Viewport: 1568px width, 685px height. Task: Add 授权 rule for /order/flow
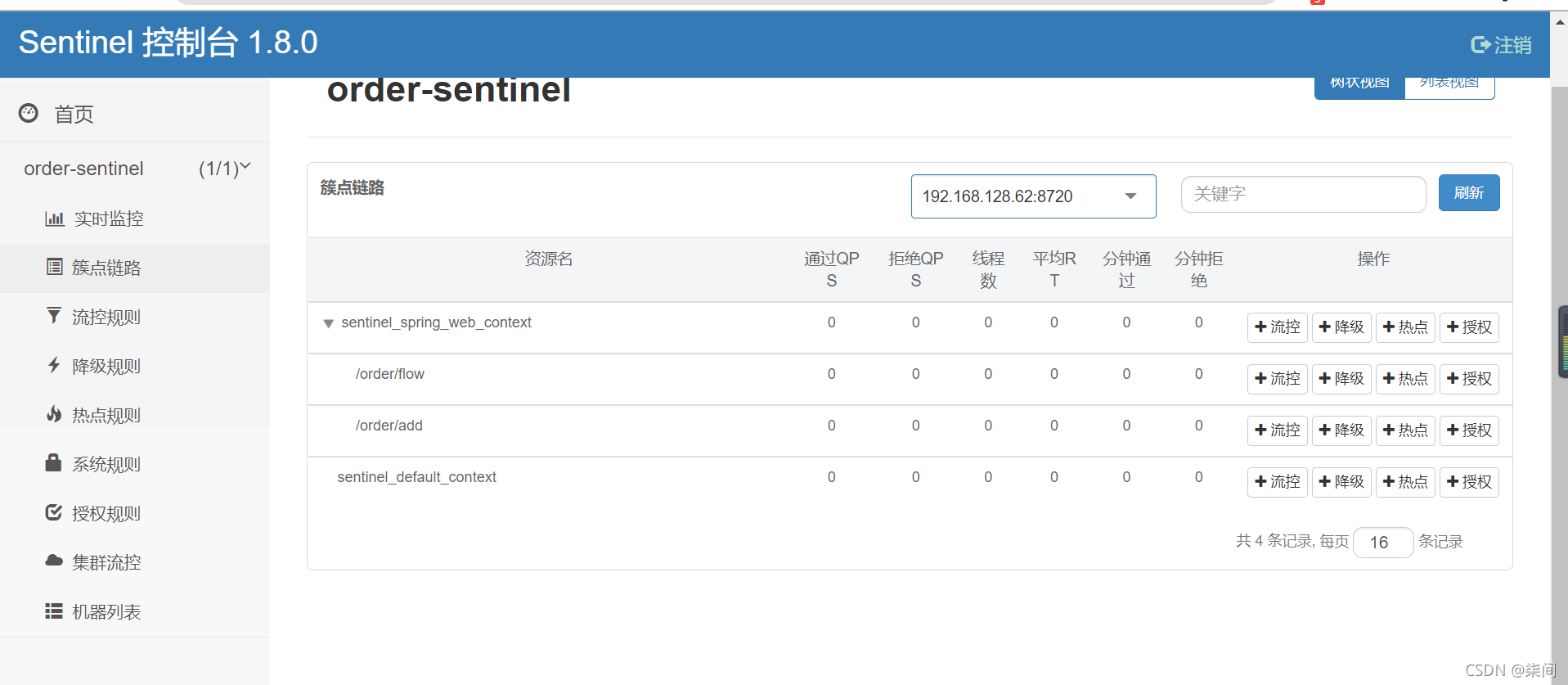(1469, 379)
